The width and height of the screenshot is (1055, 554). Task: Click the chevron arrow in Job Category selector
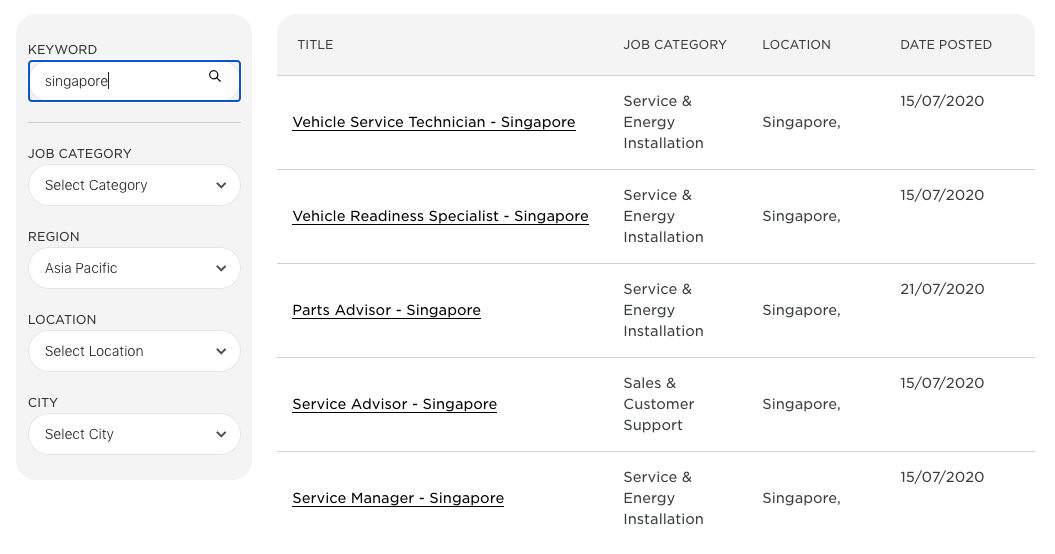221,185
